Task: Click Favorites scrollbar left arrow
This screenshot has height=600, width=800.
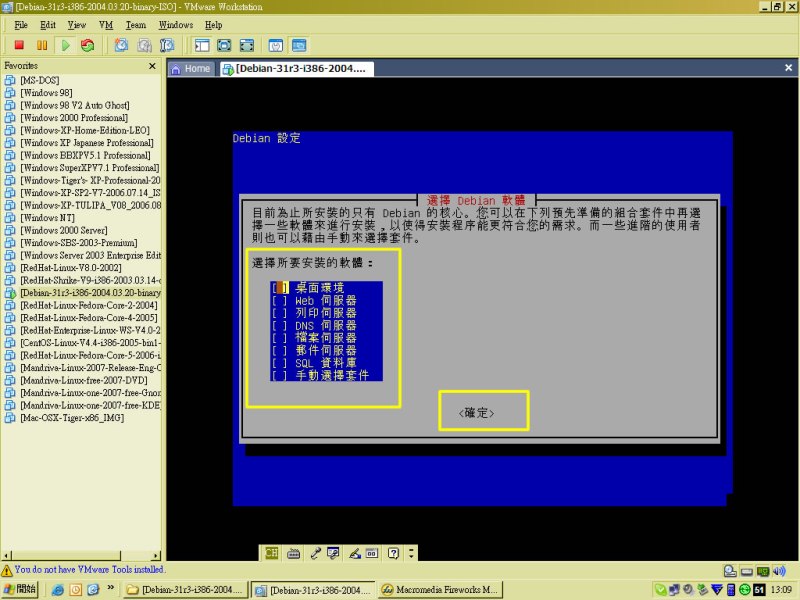Action: coord(6,556)
